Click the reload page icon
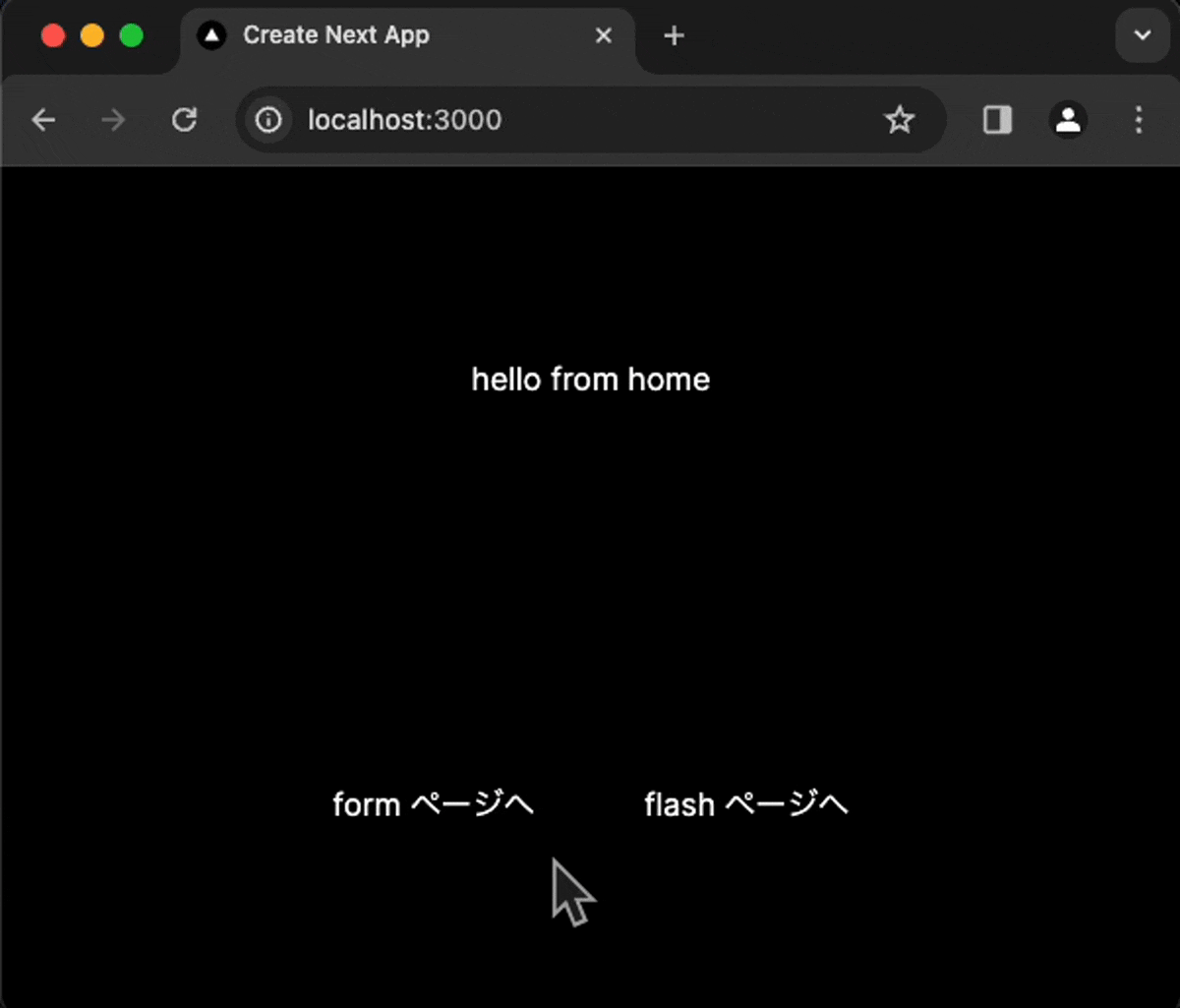Screen dimensions: 1180x1008 point(184,120)
